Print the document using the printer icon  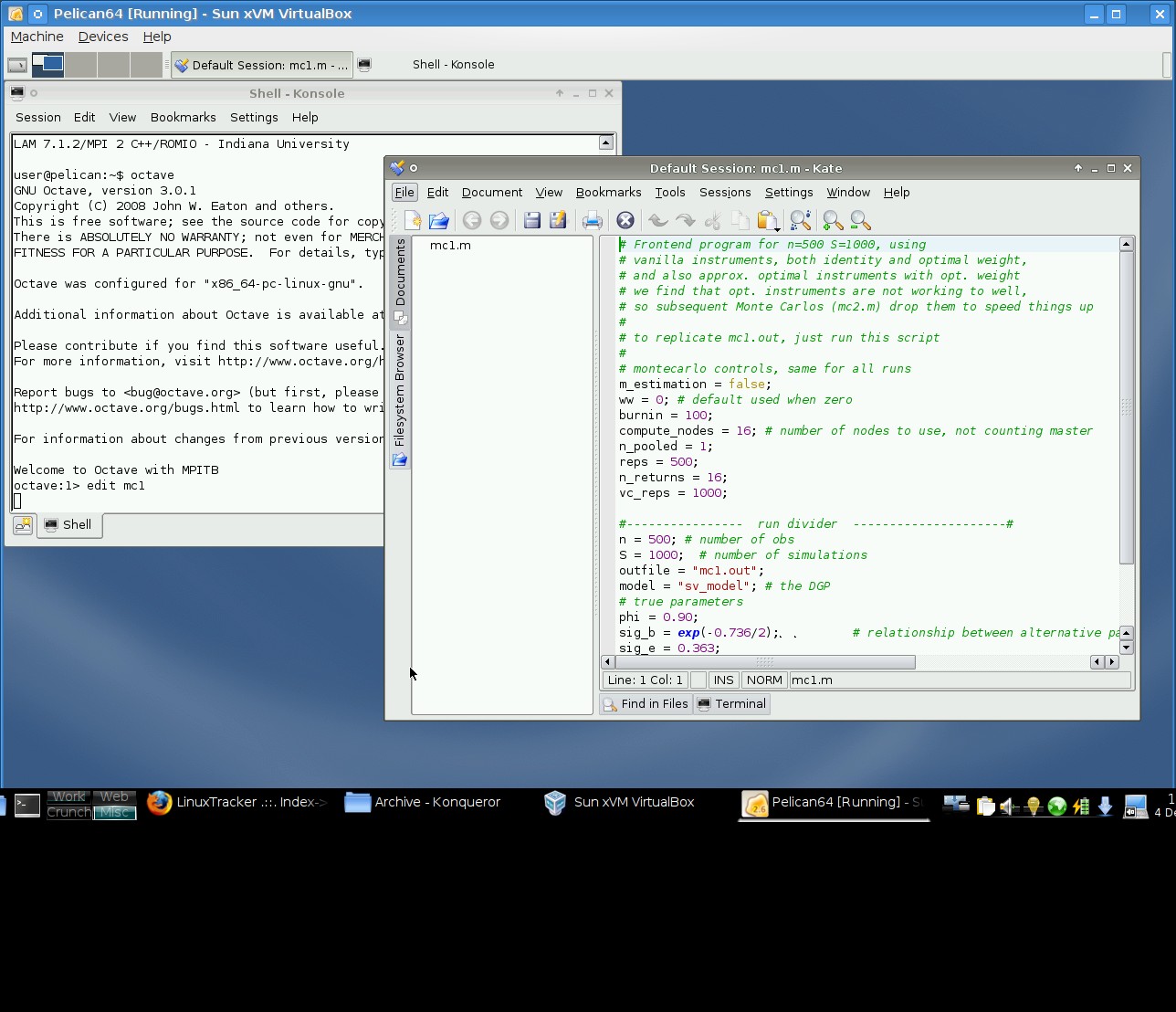[592, 220]
